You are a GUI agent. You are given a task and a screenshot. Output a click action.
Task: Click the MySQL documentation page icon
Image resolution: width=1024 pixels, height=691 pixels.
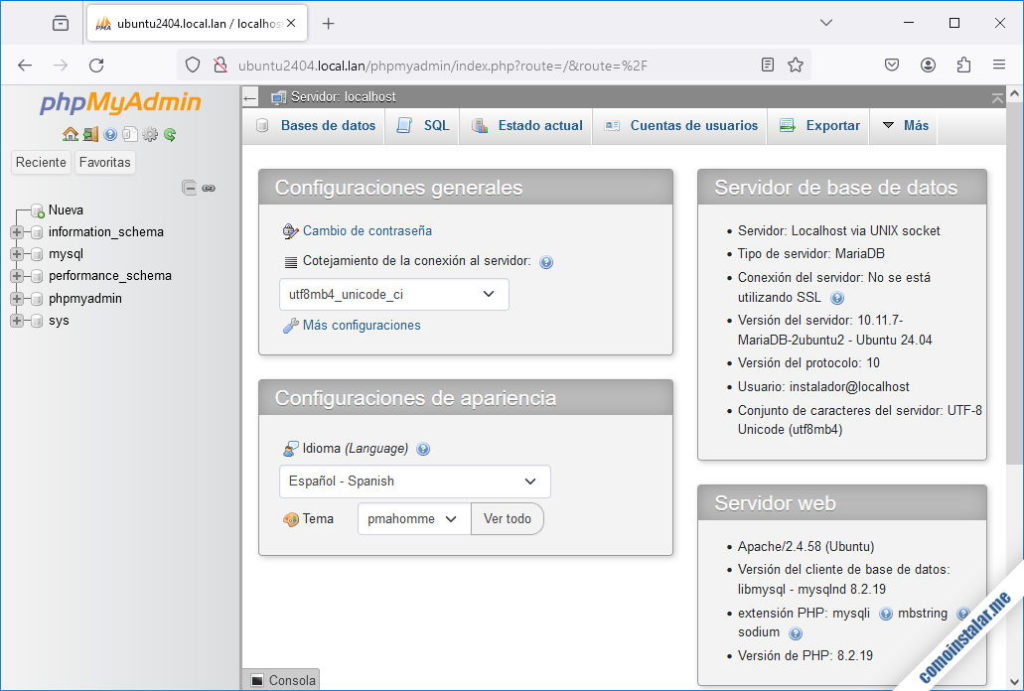click(130, 134)
